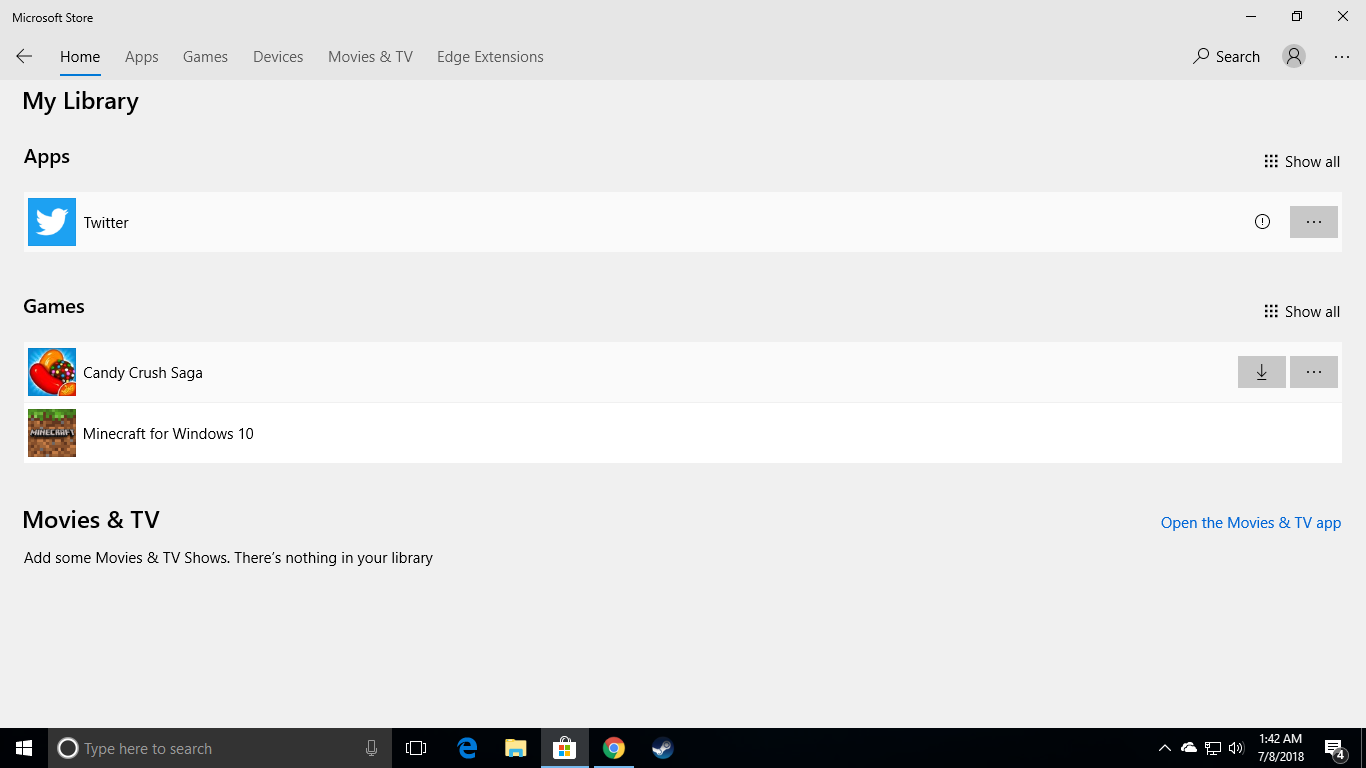Restore down the Microsoft Store window
The image size is (1366, 768).
click(x=1297, y=16)
